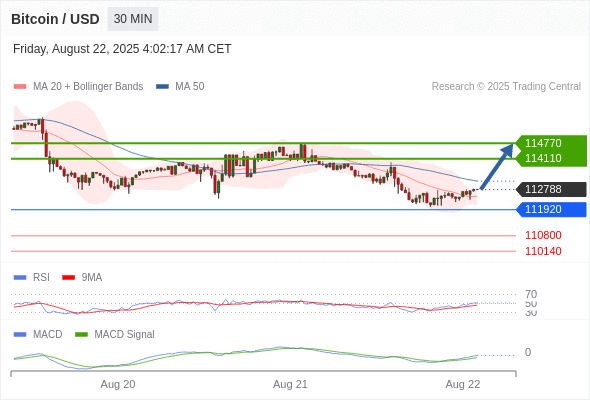Click the Research © 2025 Trading Central text
The image size is (590, 400).
tap(506, 87)
